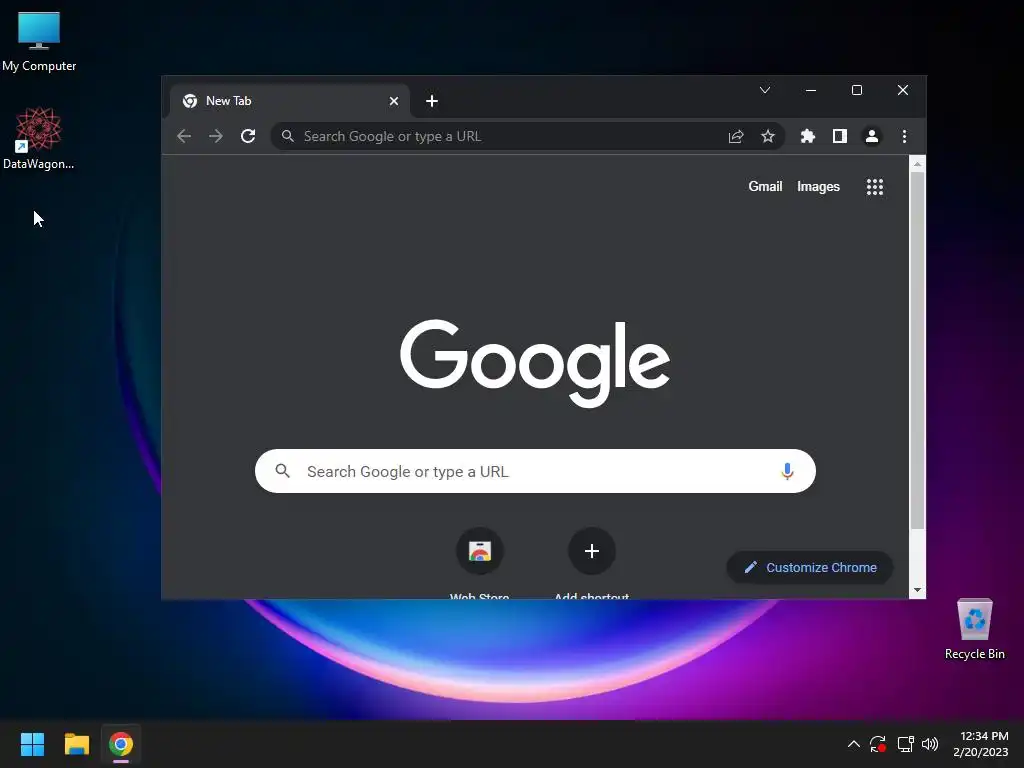
Task: Open a new tab with the plus button
Action: [432, 101]
